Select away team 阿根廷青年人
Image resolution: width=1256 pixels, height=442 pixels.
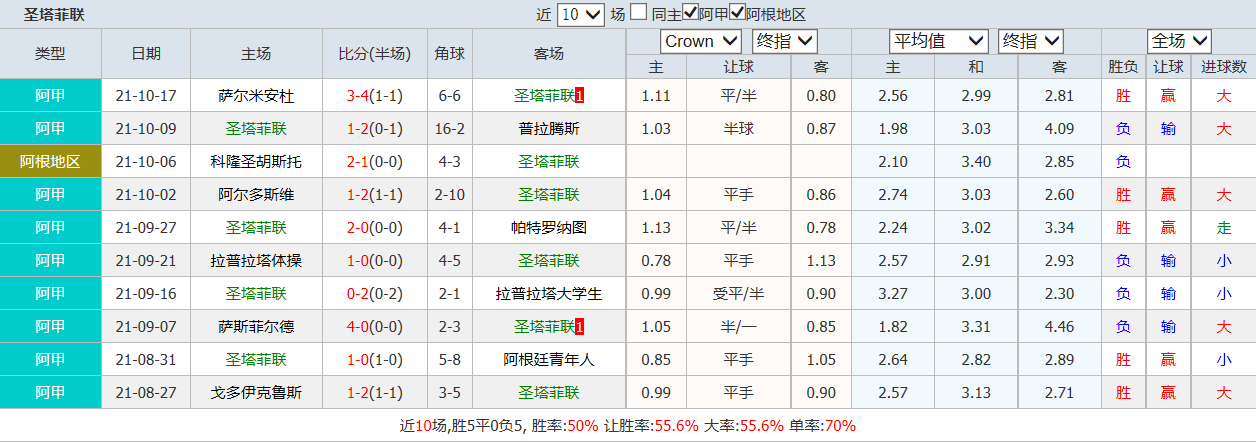pos(548,360)
